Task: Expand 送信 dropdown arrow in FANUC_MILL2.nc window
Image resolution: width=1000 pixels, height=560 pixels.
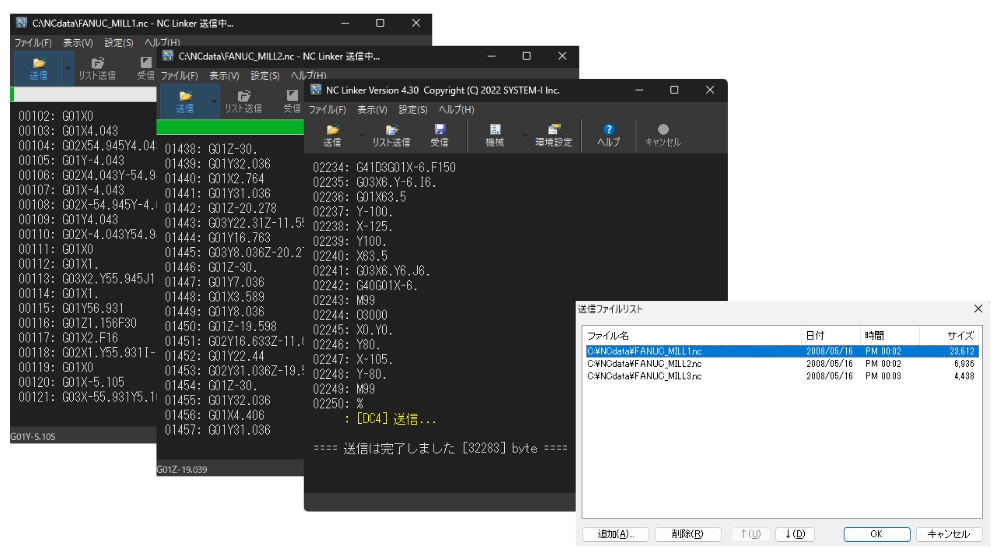Action: 214,101
